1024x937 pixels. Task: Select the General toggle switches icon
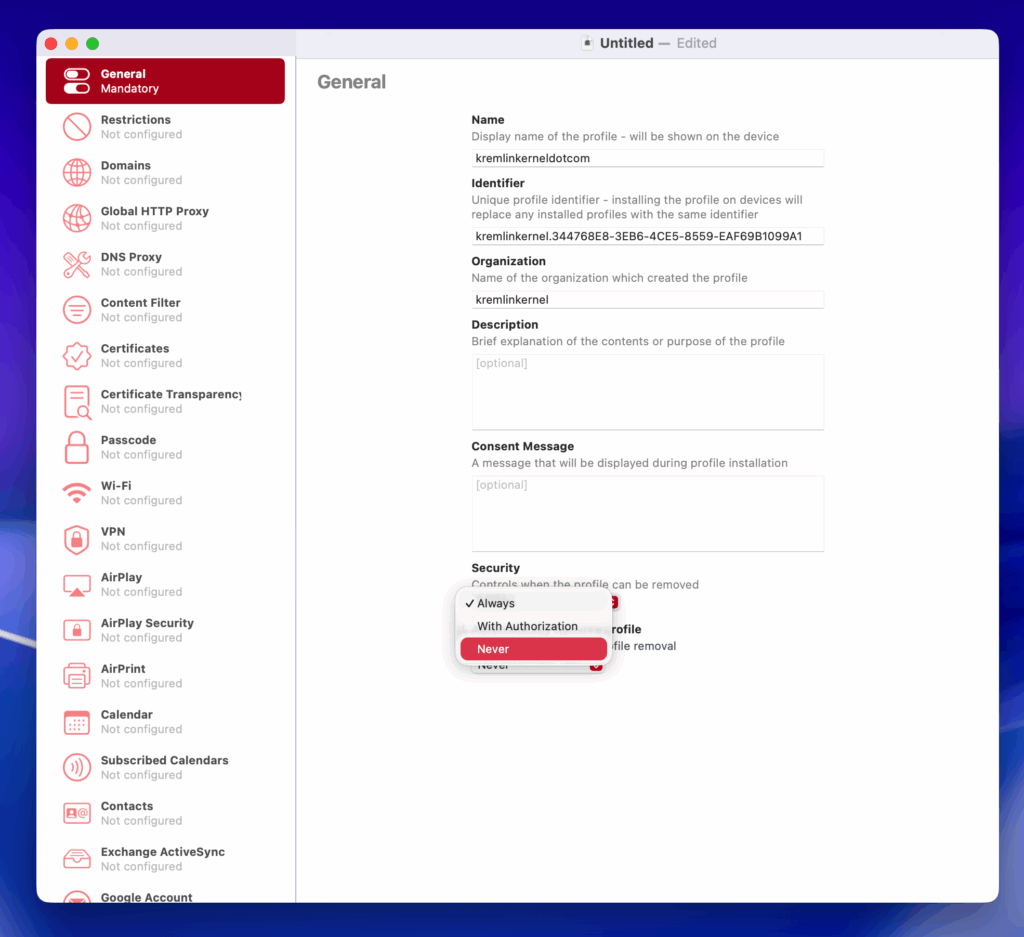[77, 81]
